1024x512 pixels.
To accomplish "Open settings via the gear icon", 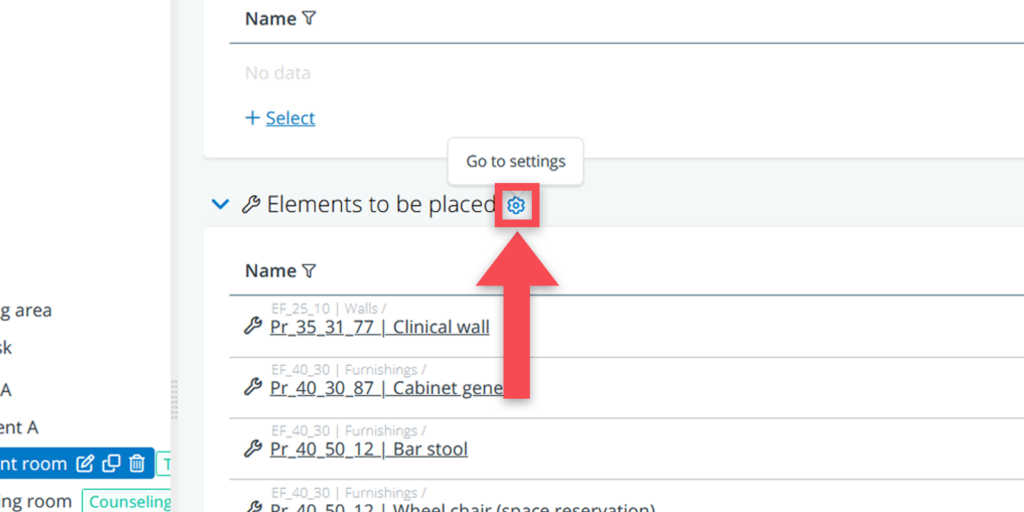I will point(516,205).
